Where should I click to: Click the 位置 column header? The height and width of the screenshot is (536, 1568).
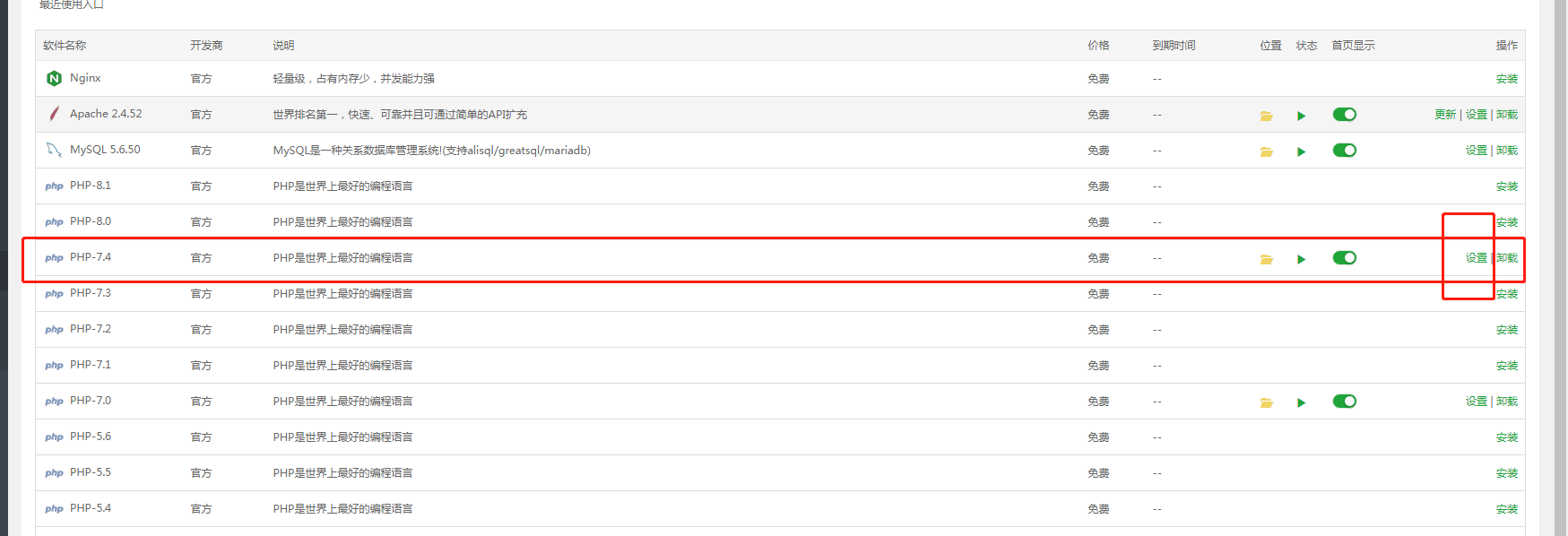tap(1270, 46)
